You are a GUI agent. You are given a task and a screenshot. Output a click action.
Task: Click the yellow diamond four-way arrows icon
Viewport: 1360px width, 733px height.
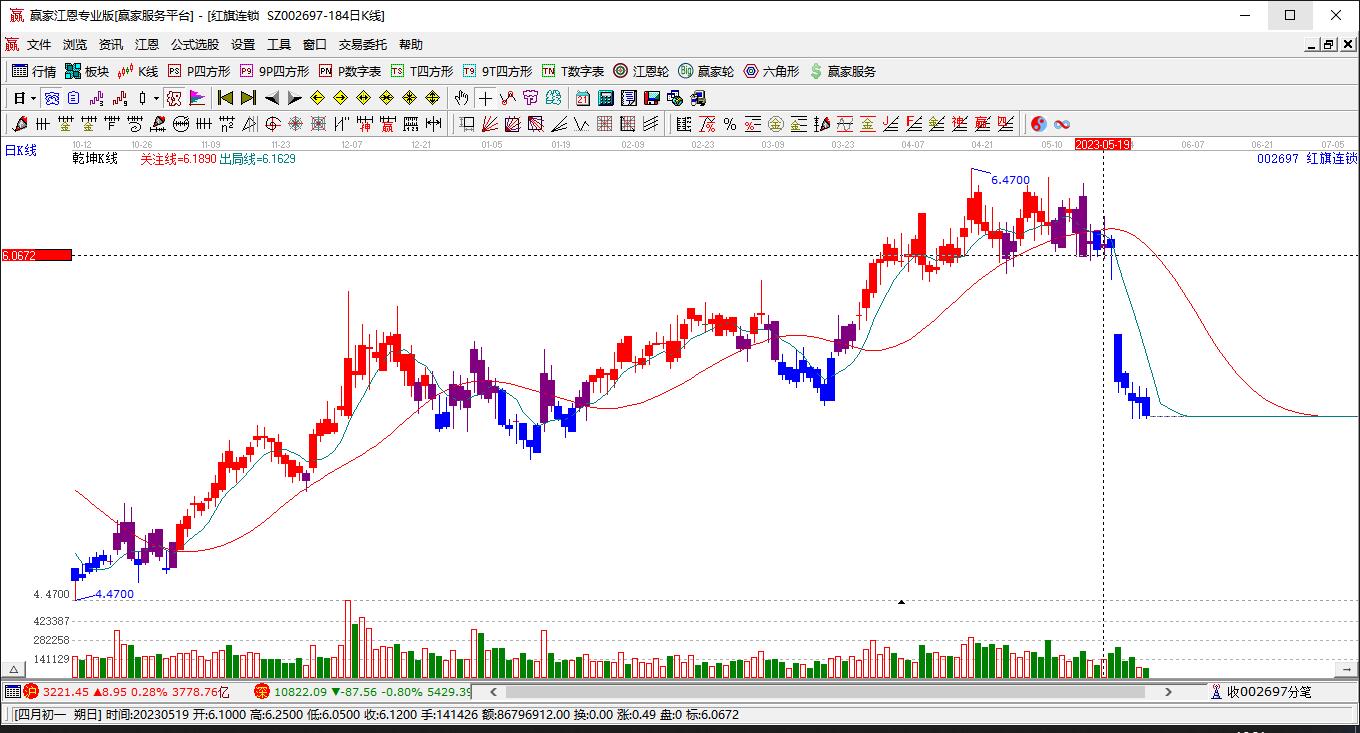pos(432,98)
